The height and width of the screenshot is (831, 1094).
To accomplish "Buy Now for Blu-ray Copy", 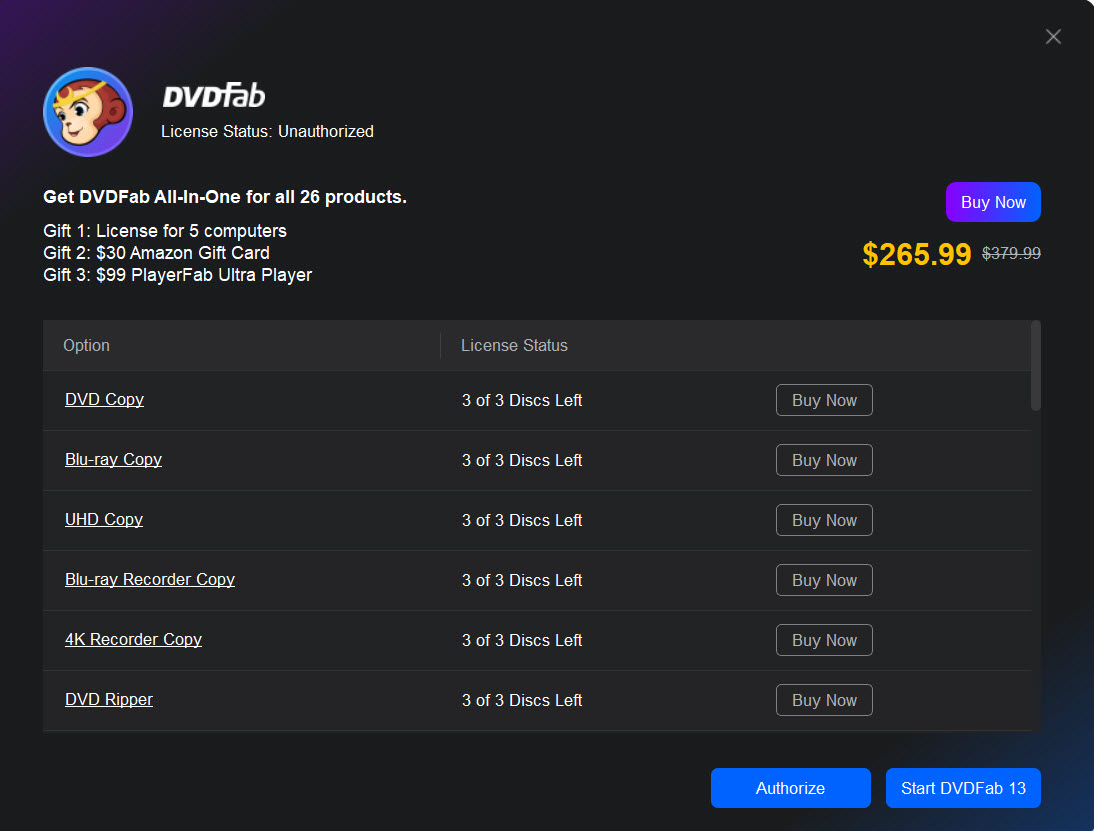I will 824,460.
